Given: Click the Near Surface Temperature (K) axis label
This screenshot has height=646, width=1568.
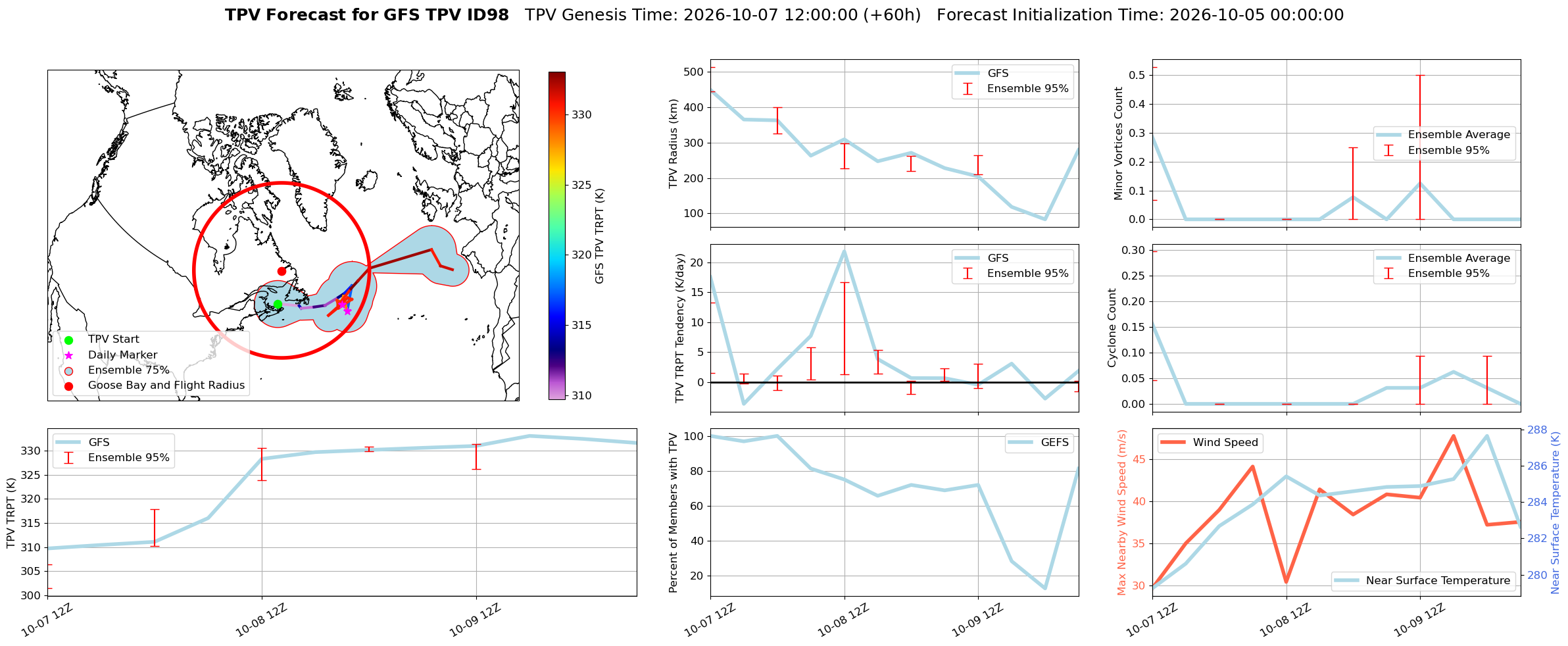Looking at the screenshot, I should point(1556,512).
